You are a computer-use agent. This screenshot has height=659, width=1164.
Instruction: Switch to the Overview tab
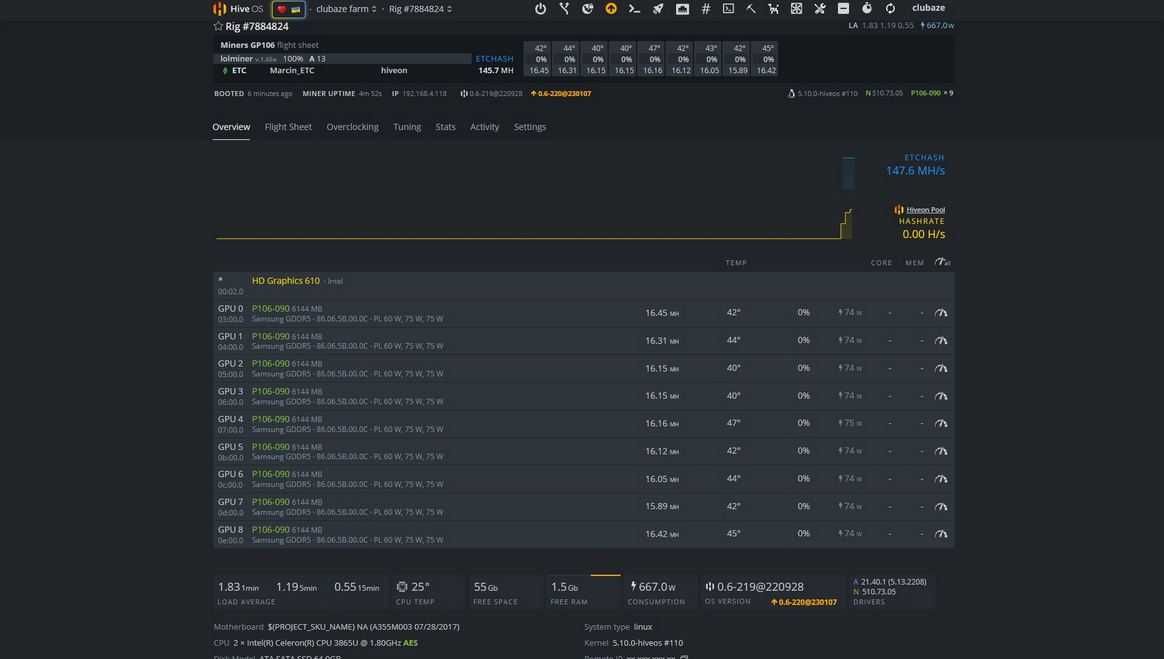coord(231,127)
